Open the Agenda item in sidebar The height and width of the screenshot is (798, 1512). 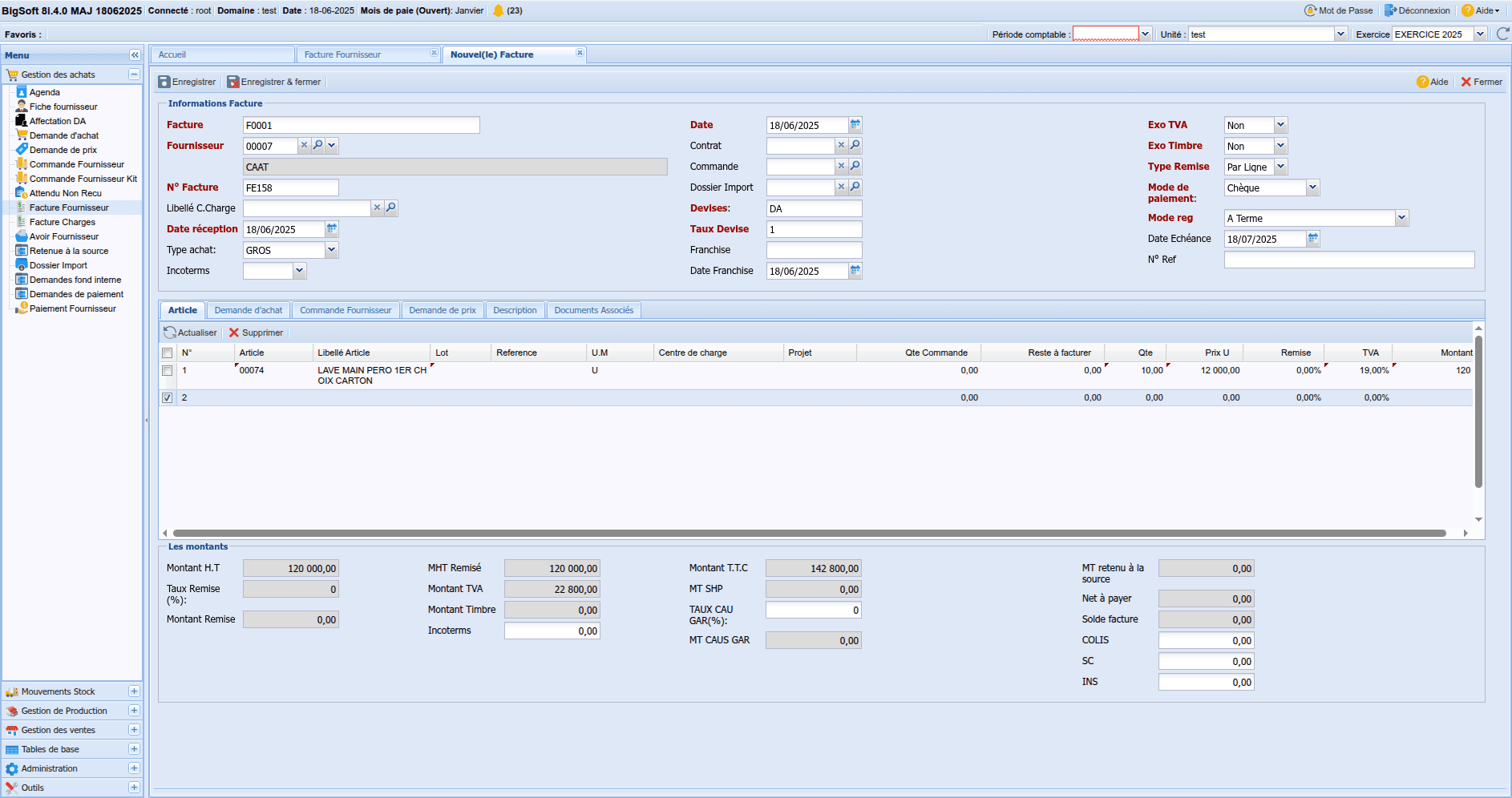pyautogui.click(x=45, y=92)
